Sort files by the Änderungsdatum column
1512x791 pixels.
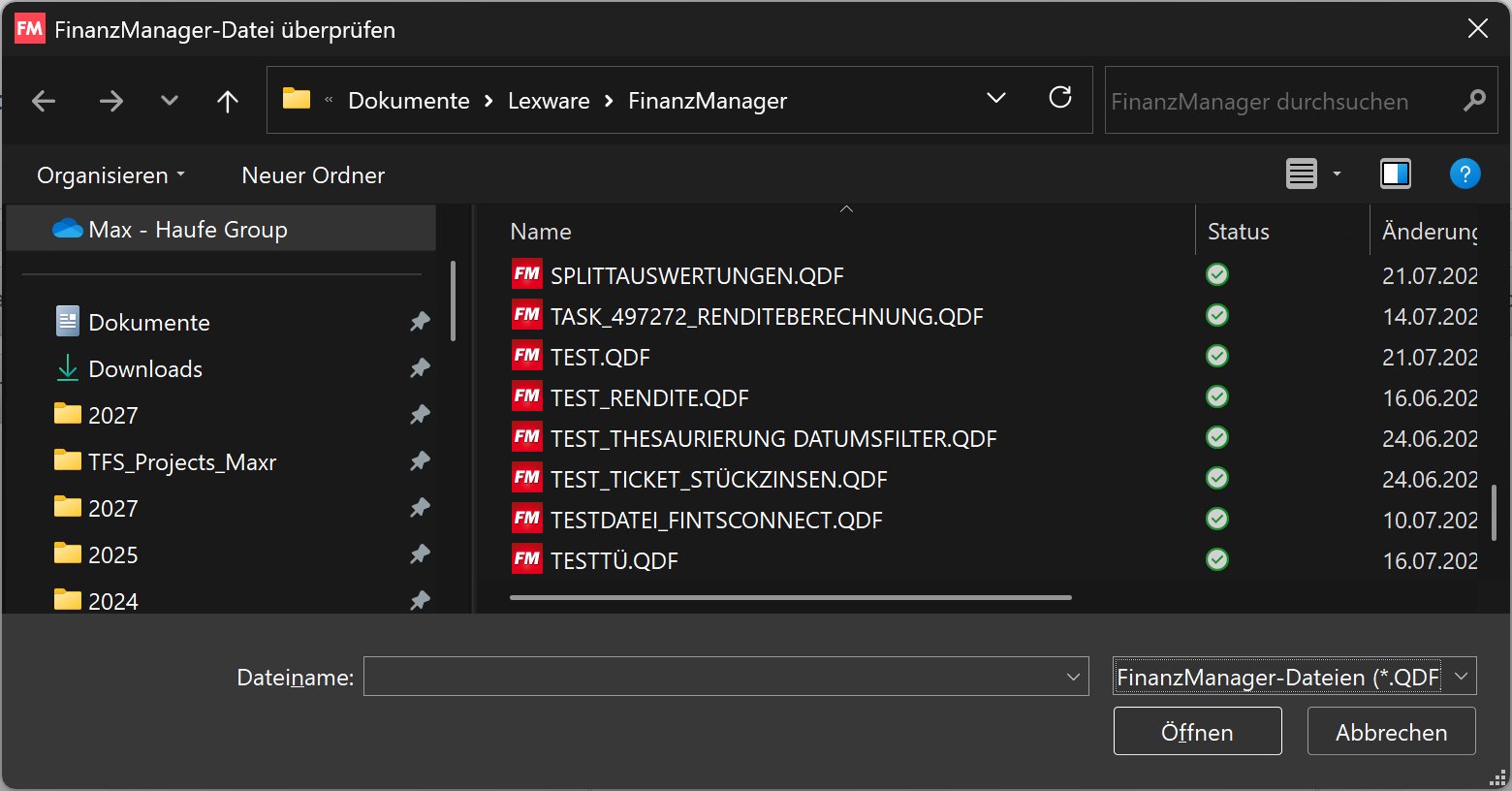[1430, 232]
